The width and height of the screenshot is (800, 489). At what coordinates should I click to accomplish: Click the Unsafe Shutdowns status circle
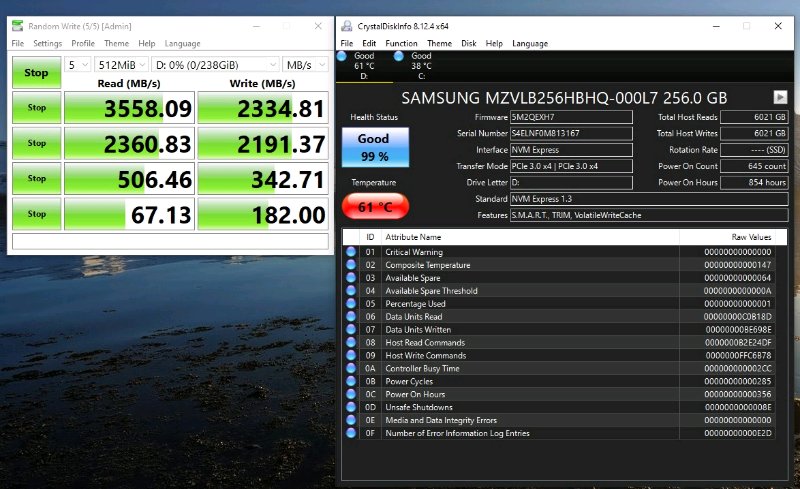(351, 407)
